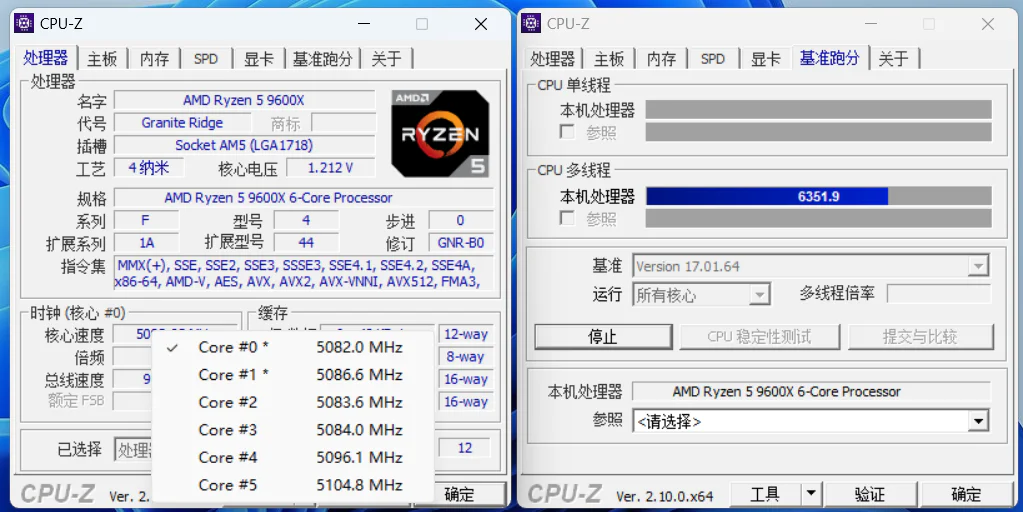Image resolution: width=1023 pixels, height=512 pixels.
Task: Click the CPU-Z app icon in right window title bar
Action: 531,23
